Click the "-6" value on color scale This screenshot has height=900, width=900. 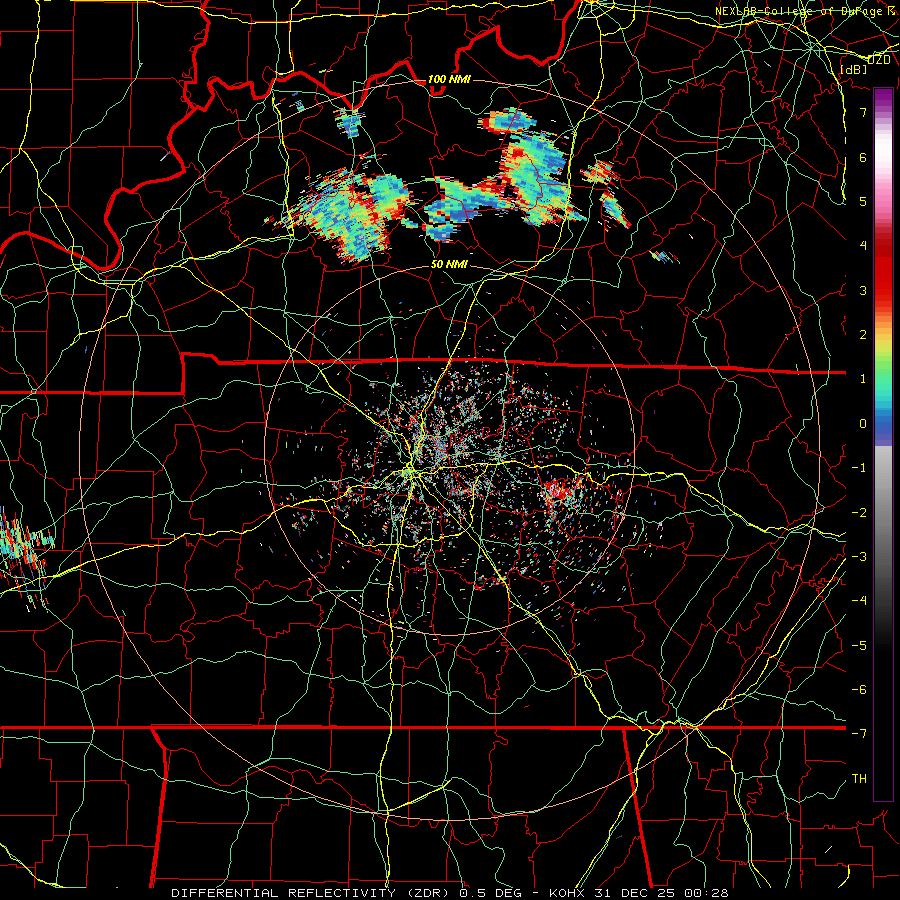click(x=859, y=690)
